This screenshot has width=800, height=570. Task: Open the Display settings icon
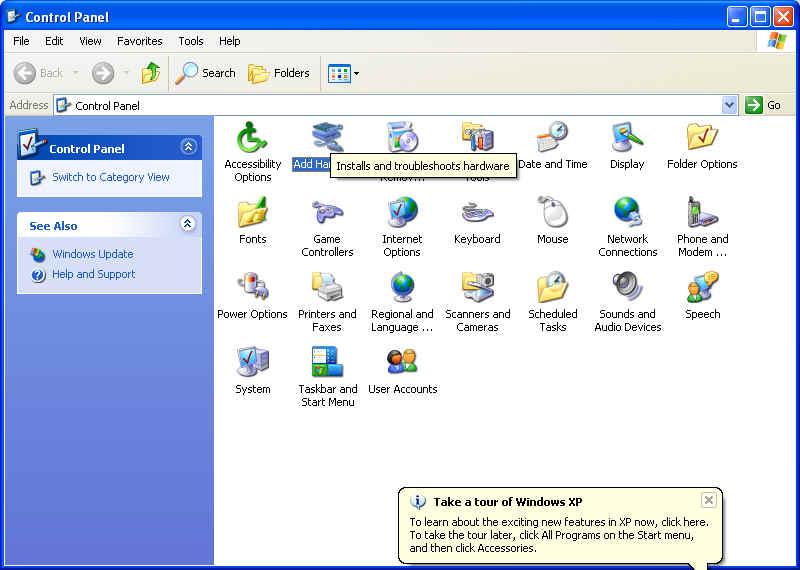coord(627,138)
